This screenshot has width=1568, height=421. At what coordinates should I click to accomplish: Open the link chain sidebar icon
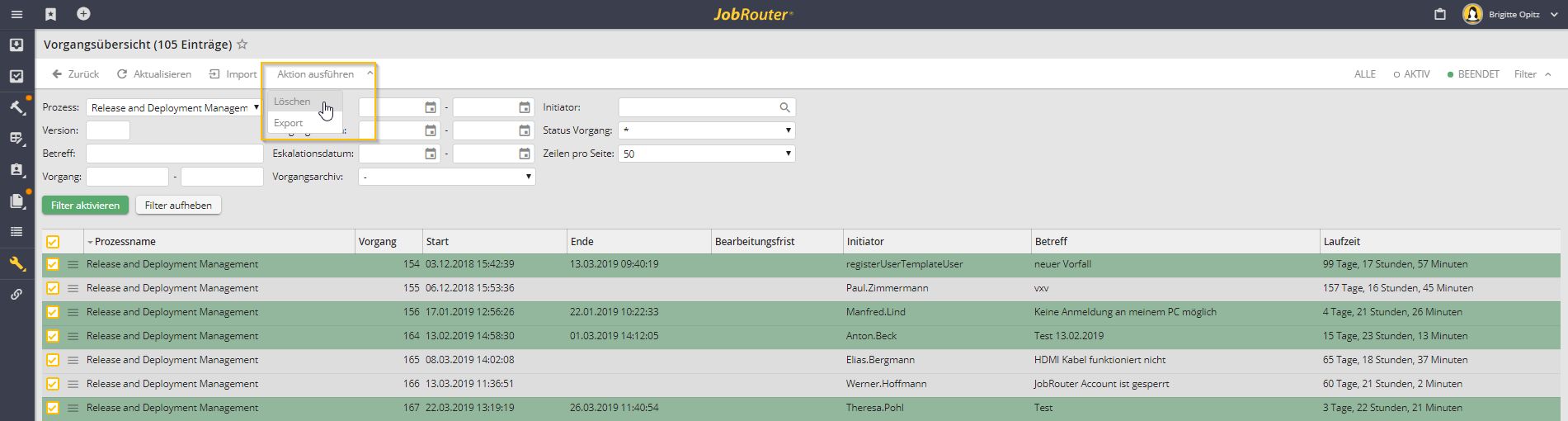[x=16, y=295]
